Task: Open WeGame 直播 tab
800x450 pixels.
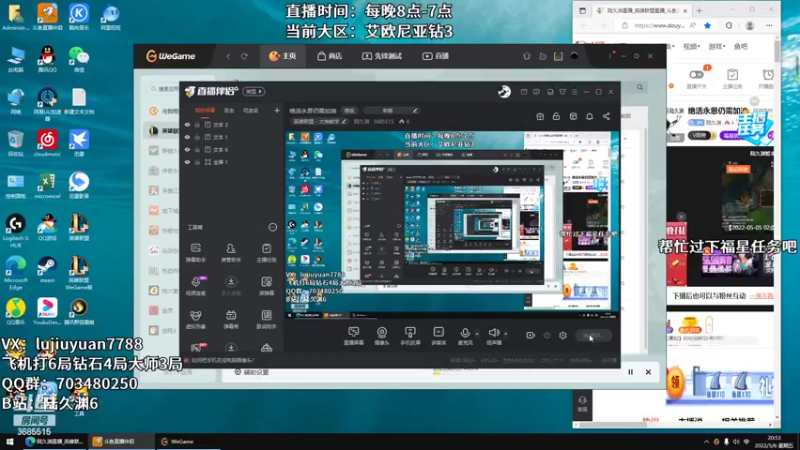Action: click(x=435, y=56)
